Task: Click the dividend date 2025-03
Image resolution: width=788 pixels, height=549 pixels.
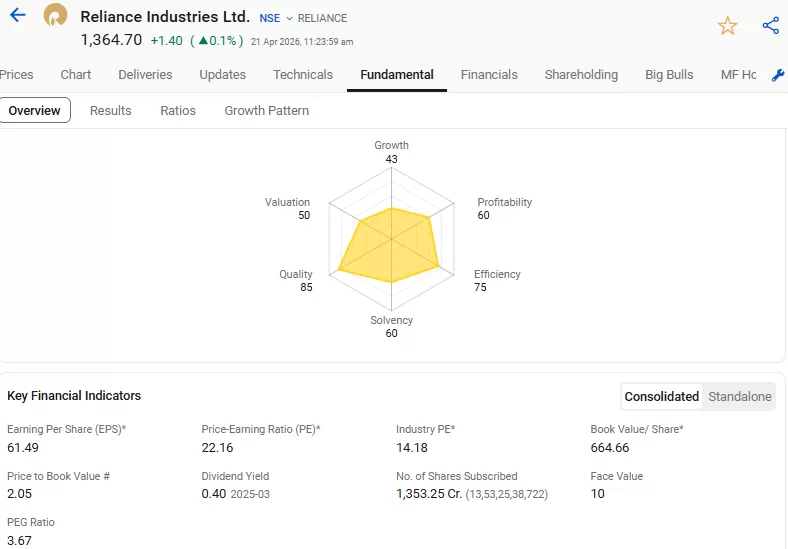Action: 250,494
